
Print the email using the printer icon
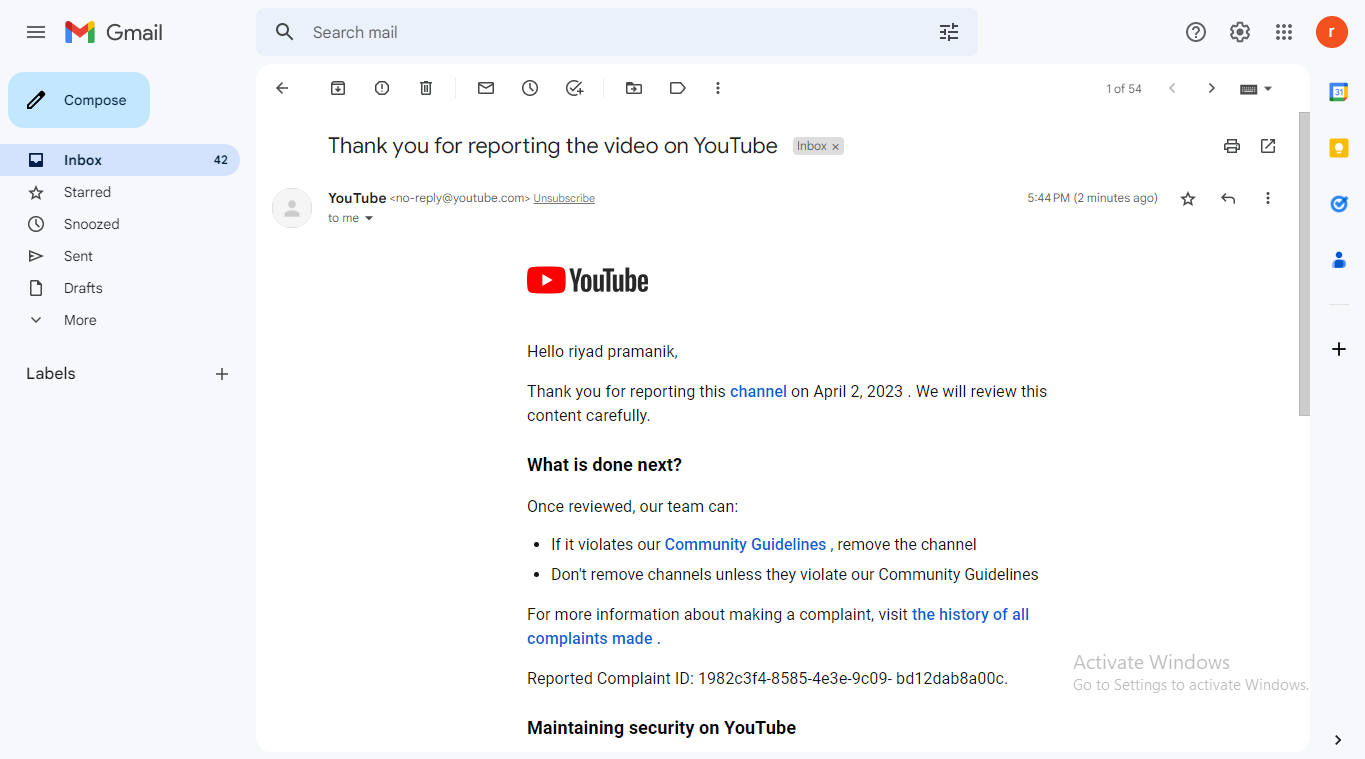1232,146
